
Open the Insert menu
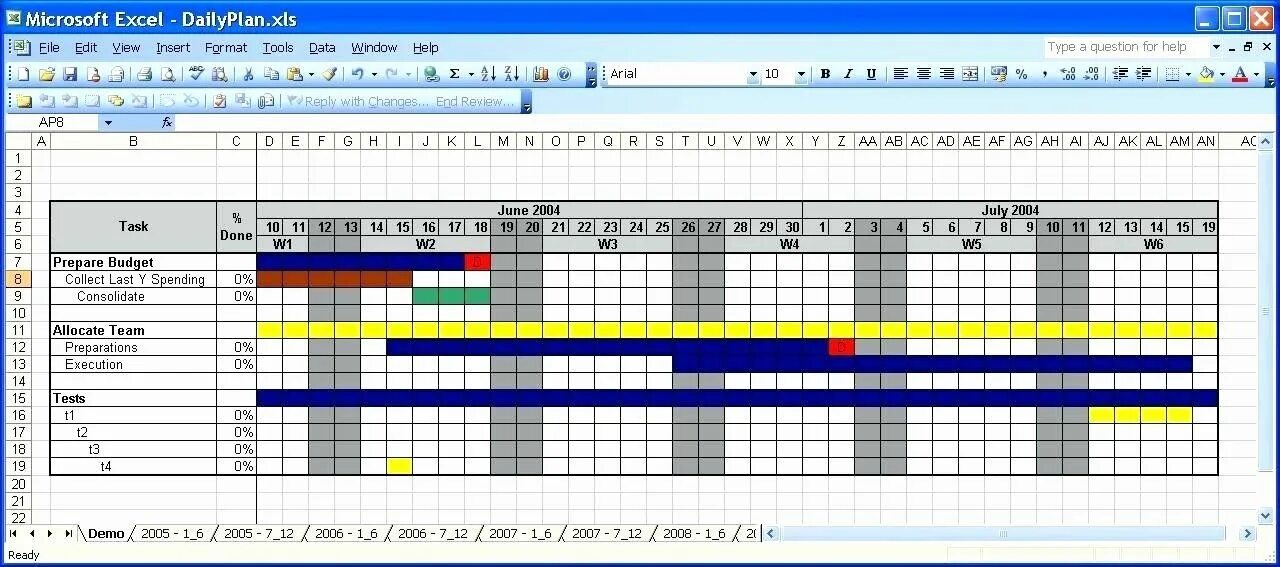pyautogui.click(x=173, y=47)
